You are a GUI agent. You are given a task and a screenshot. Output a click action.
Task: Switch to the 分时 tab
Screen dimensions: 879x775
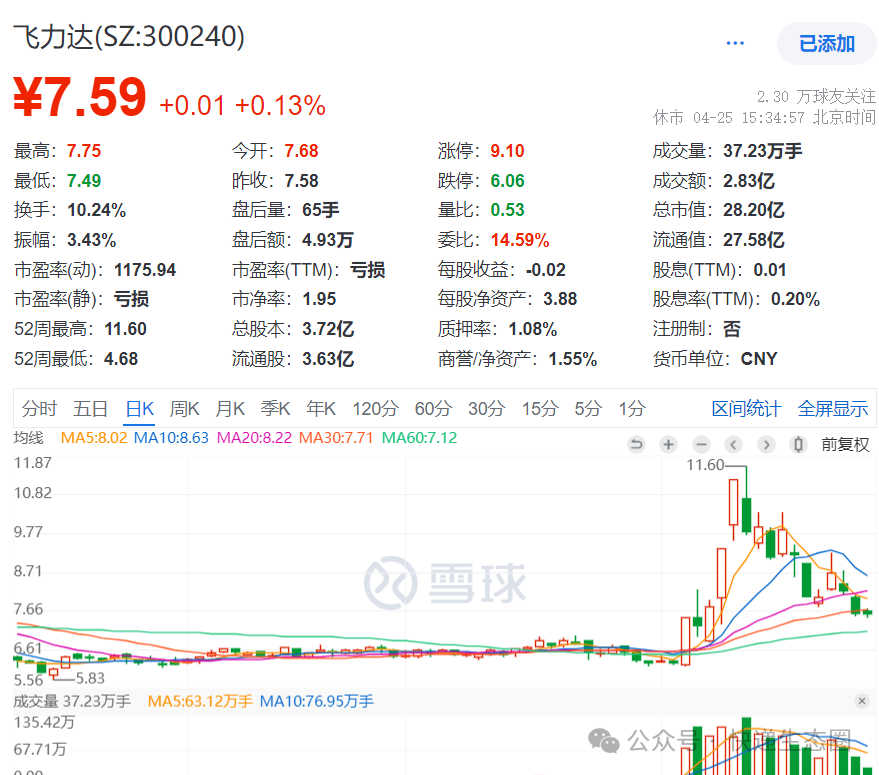[39, 409]
